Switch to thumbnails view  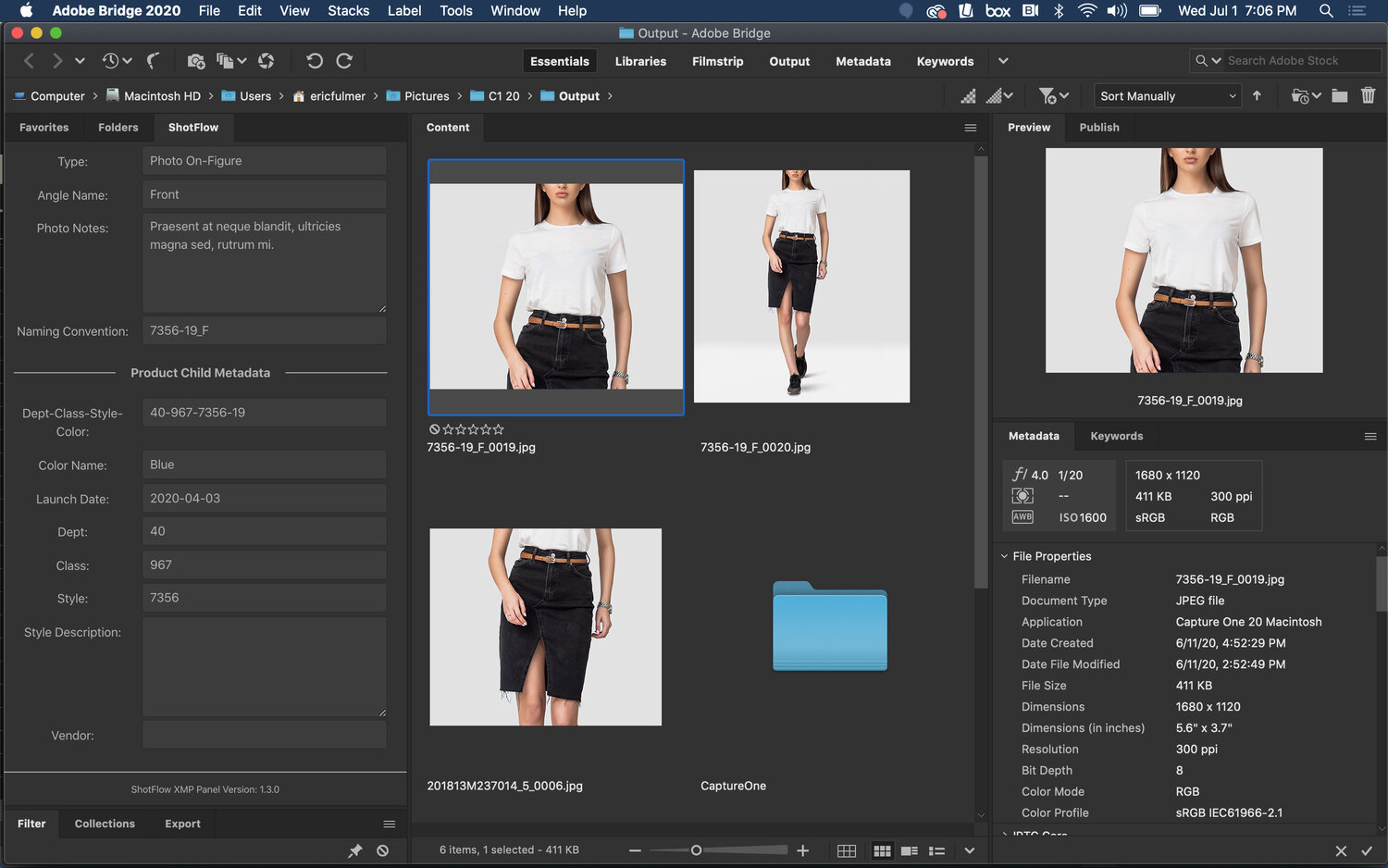[883, 850]
